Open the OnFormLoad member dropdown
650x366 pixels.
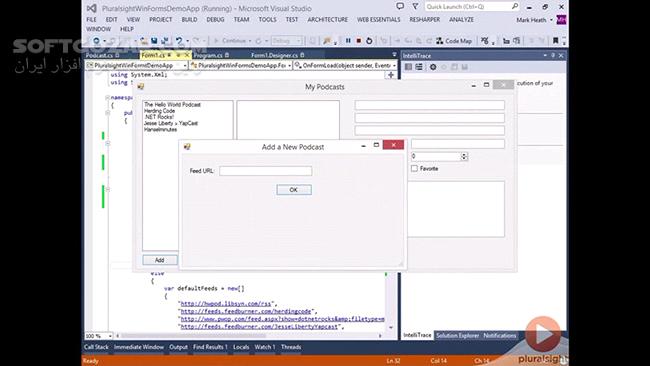(394, 65)
